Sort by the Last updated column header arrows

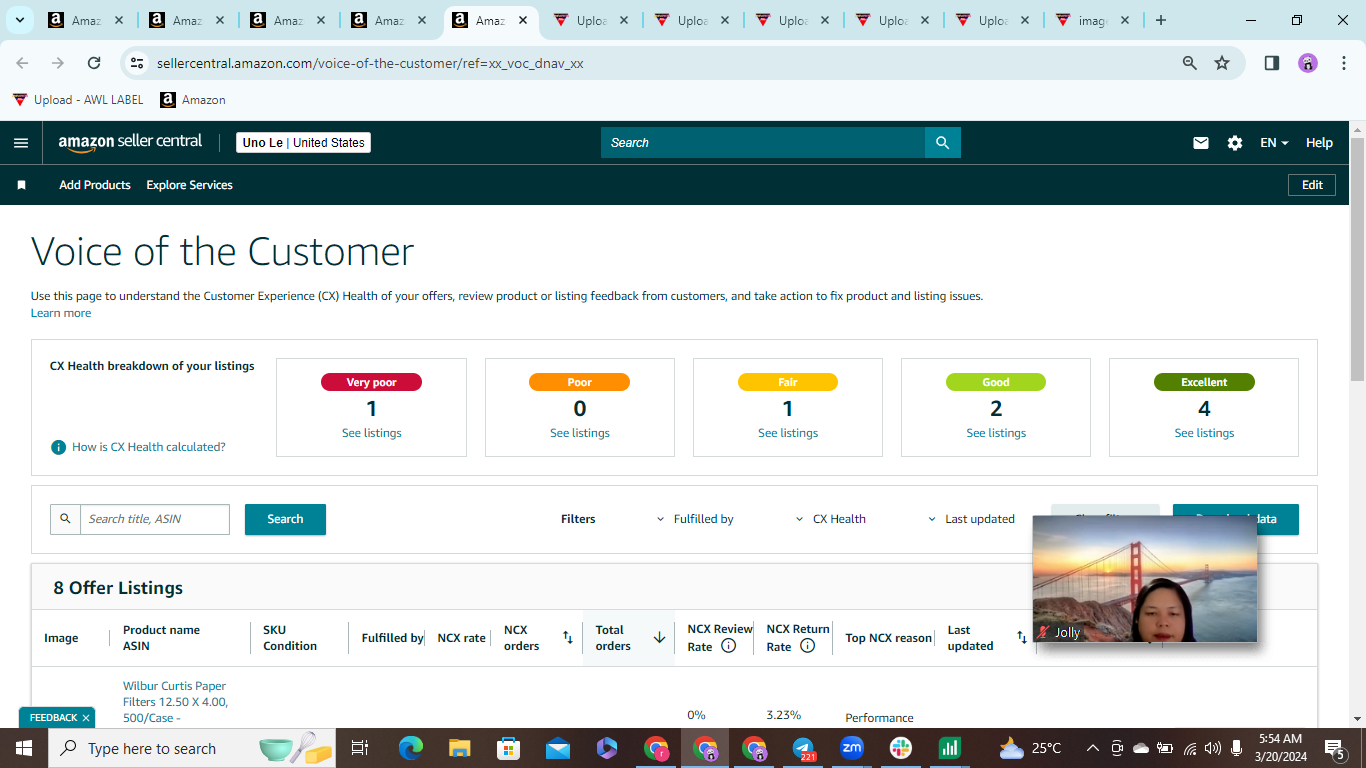click(1022, 638)
